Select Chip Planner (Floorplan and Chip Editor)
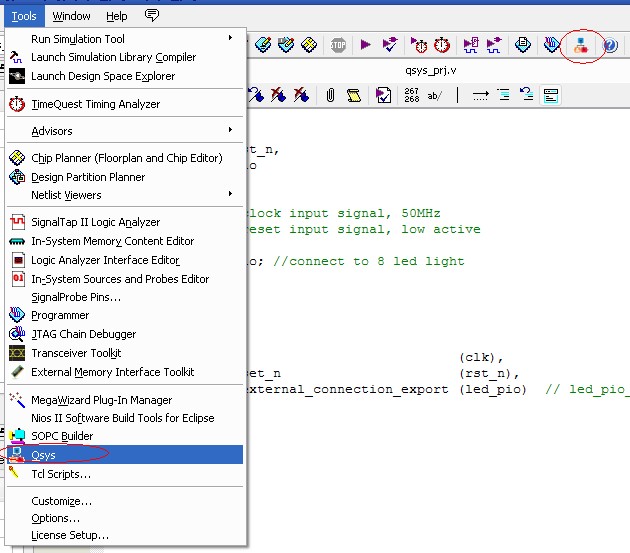The height and width of the screenshot is (553, 630). pyautogui.click(x=125, y=158)
